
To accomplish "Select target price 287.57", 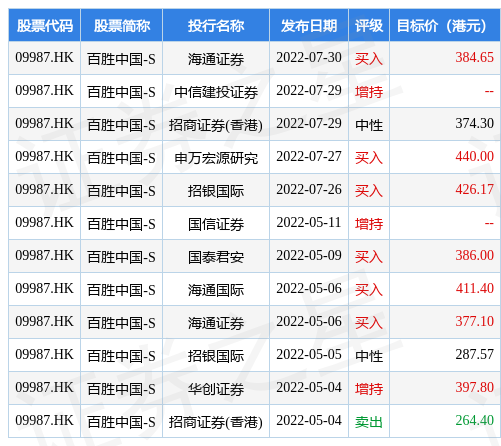I will pyautogui.click(x=475, y=354).
